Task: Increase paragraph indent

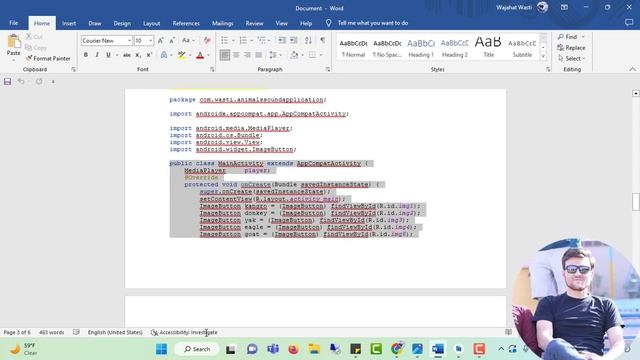Action: [293, 40]
